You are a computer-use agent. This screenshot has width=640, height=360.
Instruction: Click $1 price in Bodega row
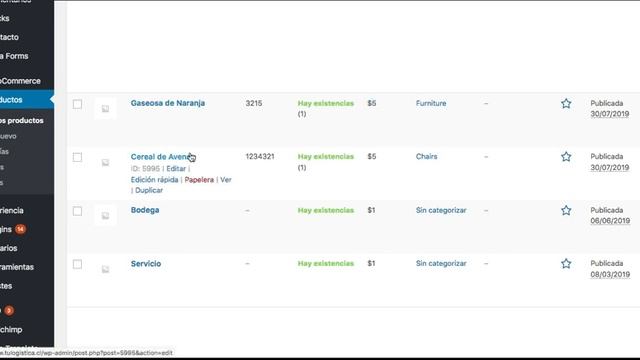tap(371, 210)
